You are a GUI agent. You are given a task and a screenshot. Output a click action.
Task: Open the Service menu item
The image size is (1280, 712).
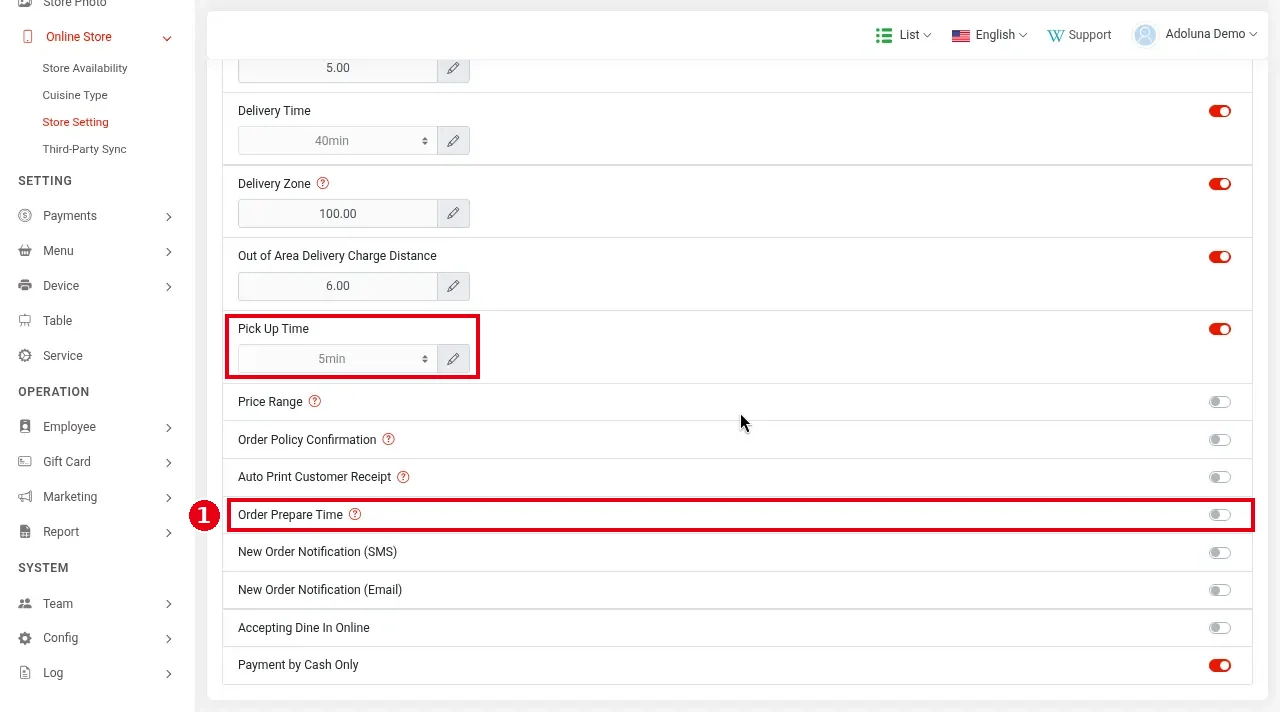[62, 356]
